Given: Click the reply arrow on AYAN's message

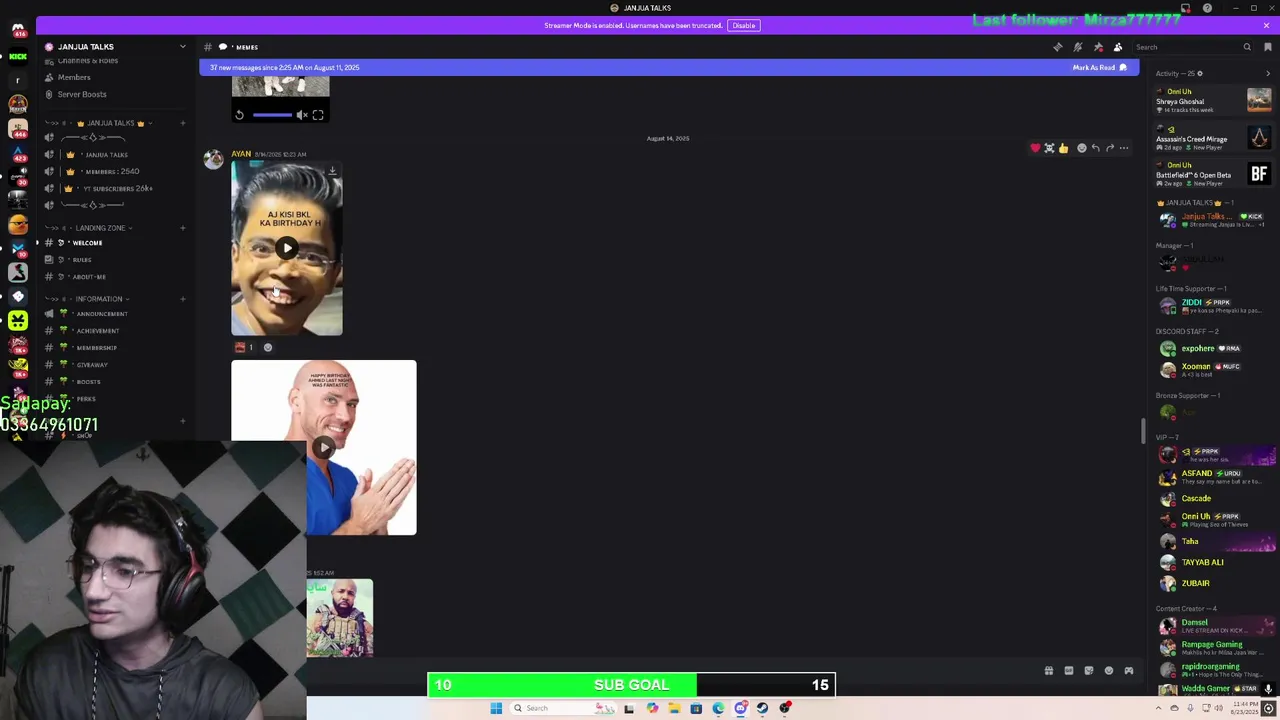Looking at the screenshot, I should [1095, 148].
